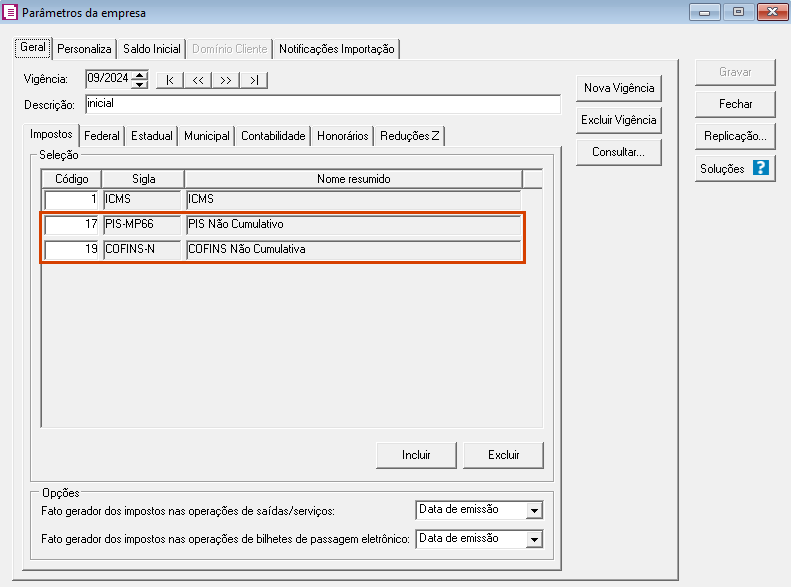The width and height of the screenshot is (791, 587).
Task: Go to next vigência with >> button
Action: click(x=226, y=80)
